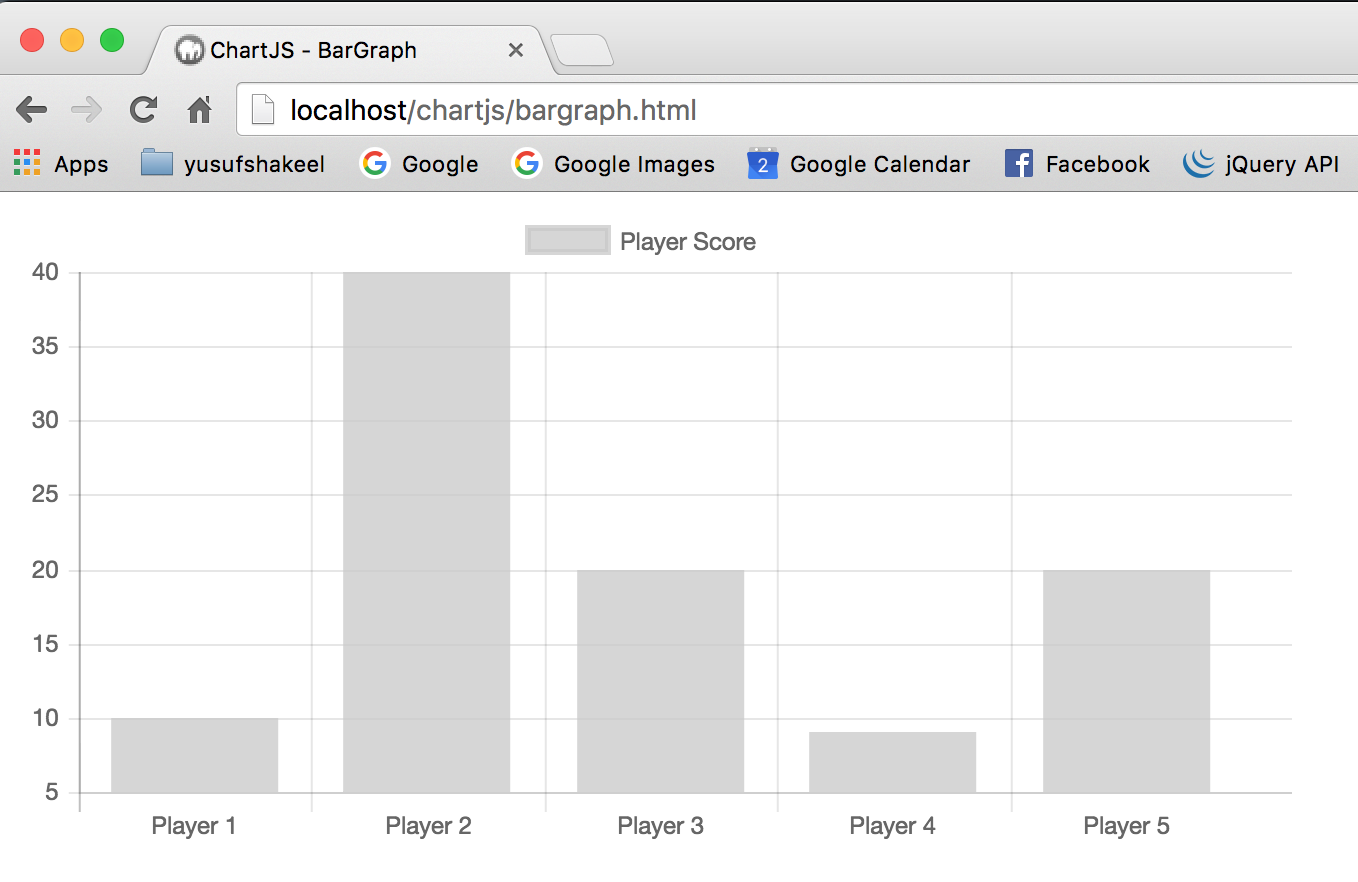Click the Player 4 axis label

pyautogui.click(x=893, y=826)
